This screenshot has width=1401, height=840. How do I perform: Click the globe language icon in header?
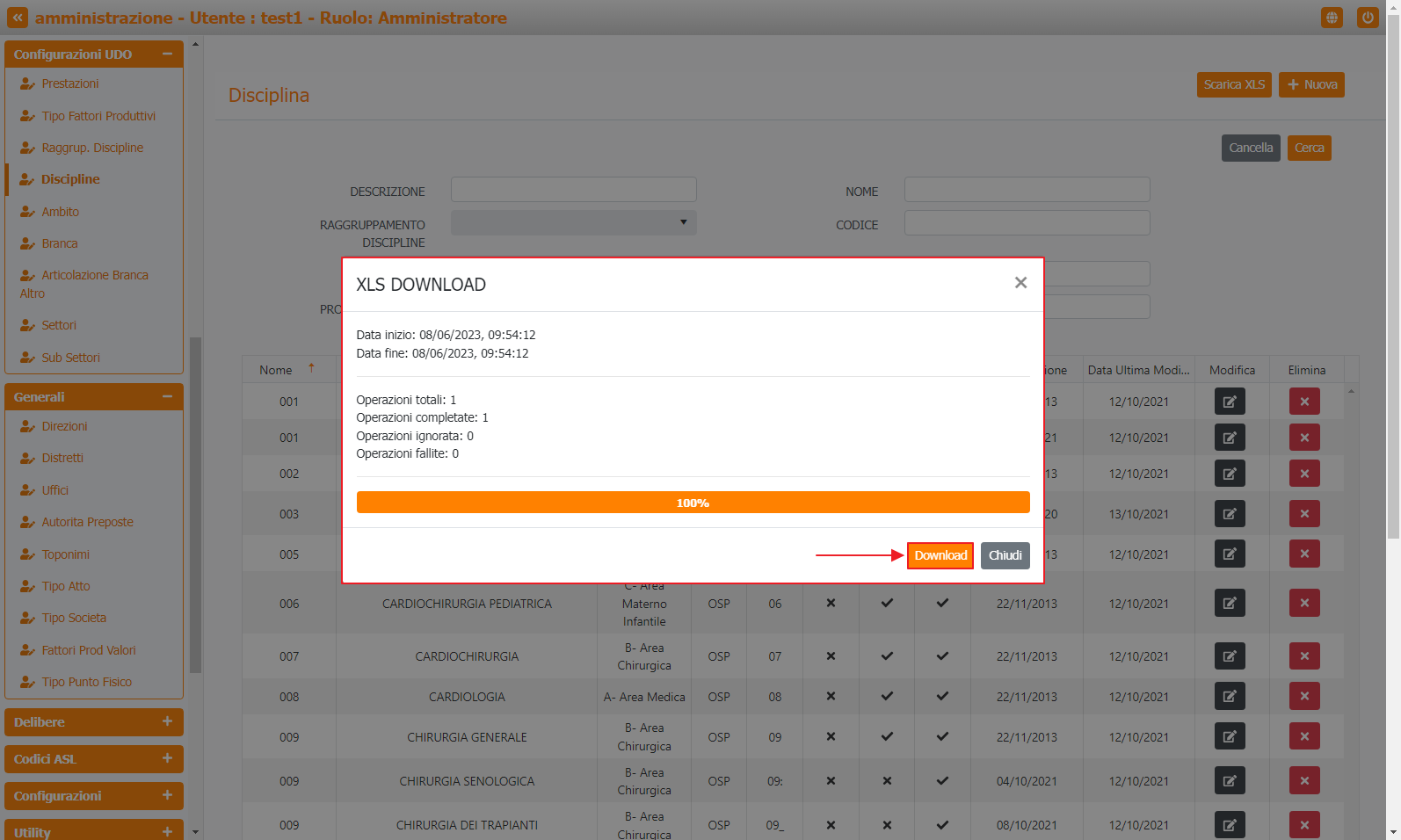[x=1332, y=18]
